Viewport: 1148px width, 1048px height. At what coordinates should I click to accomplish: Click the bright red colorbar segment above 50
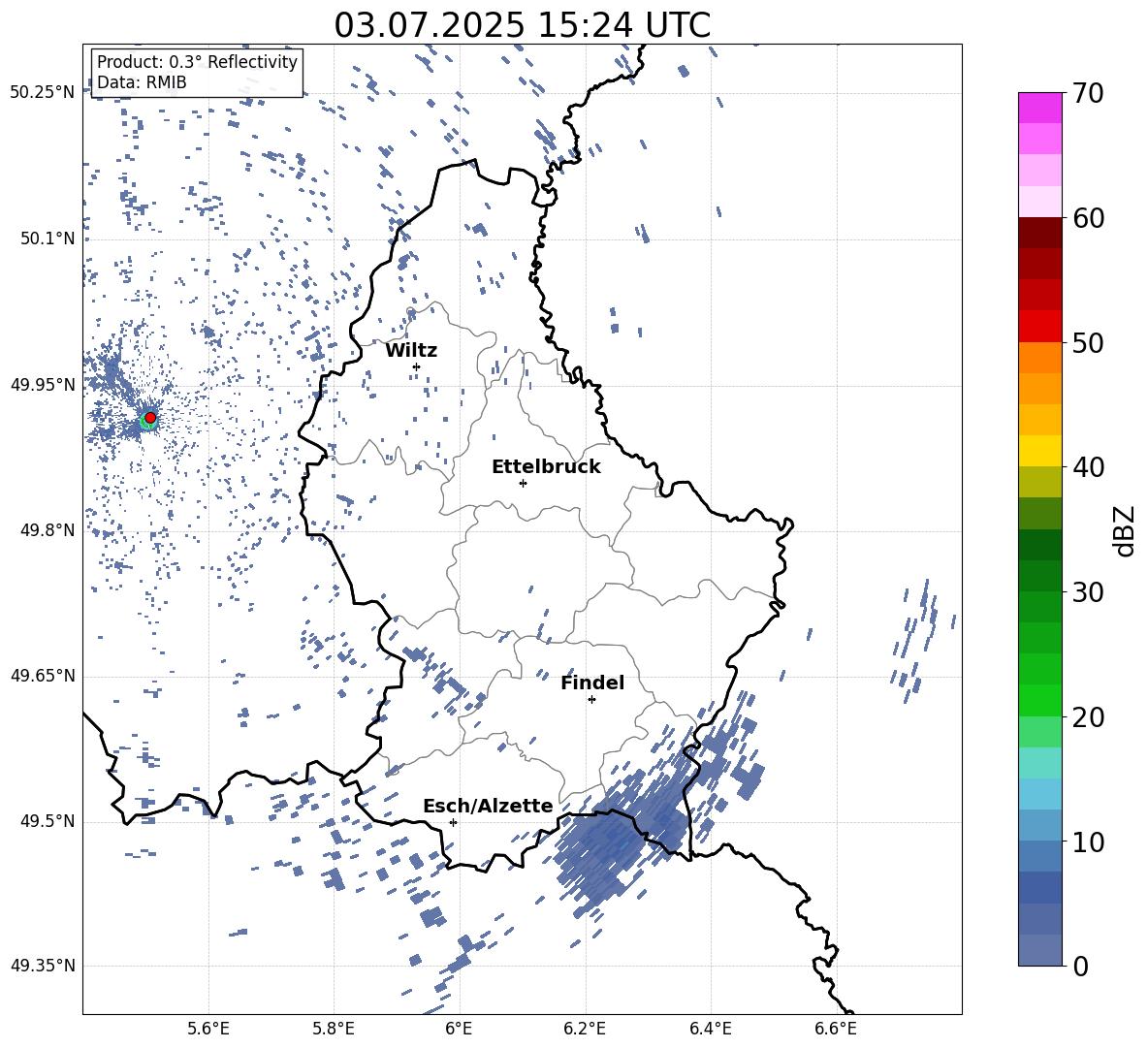(1039, 327)
